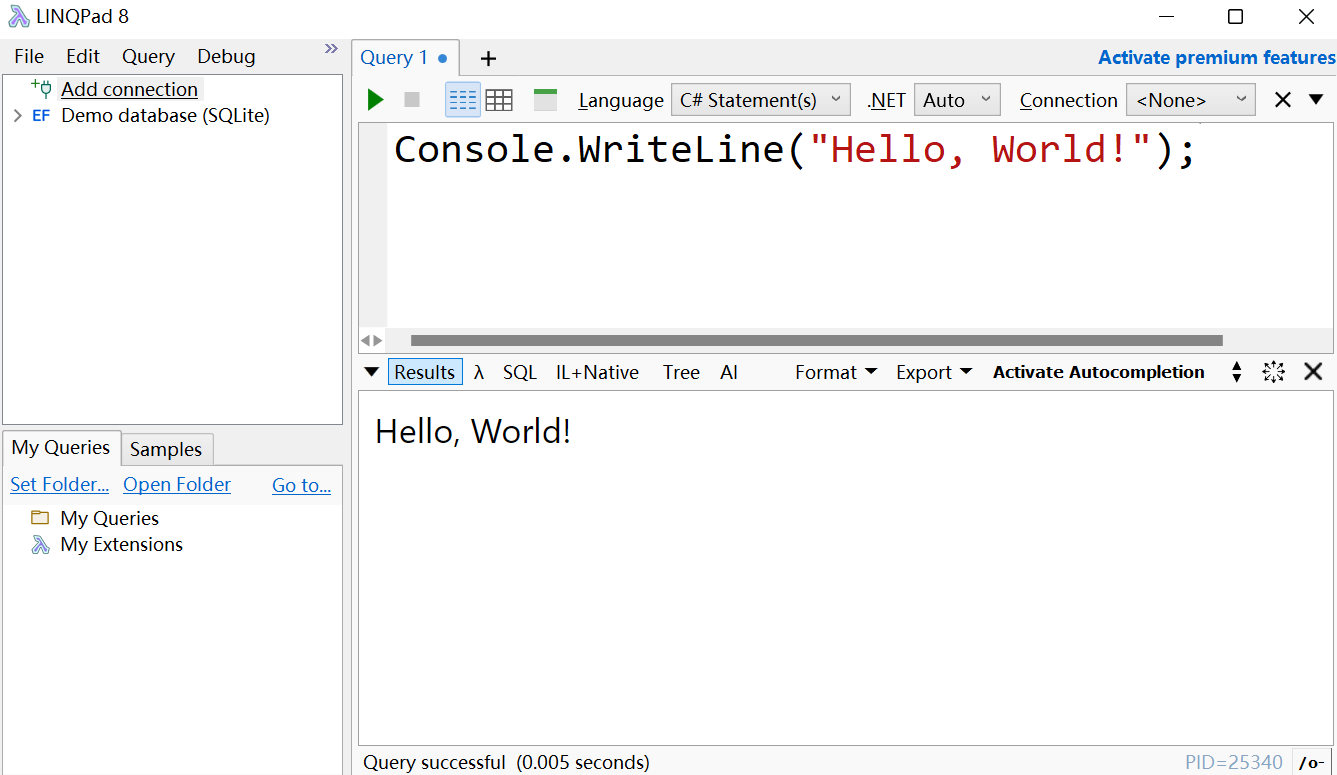Image resolution: width=1337 pixels, height=775 pixels.
Task: Click the editor horizontal scrollbar thumb
Action: [x=816, y=340]
